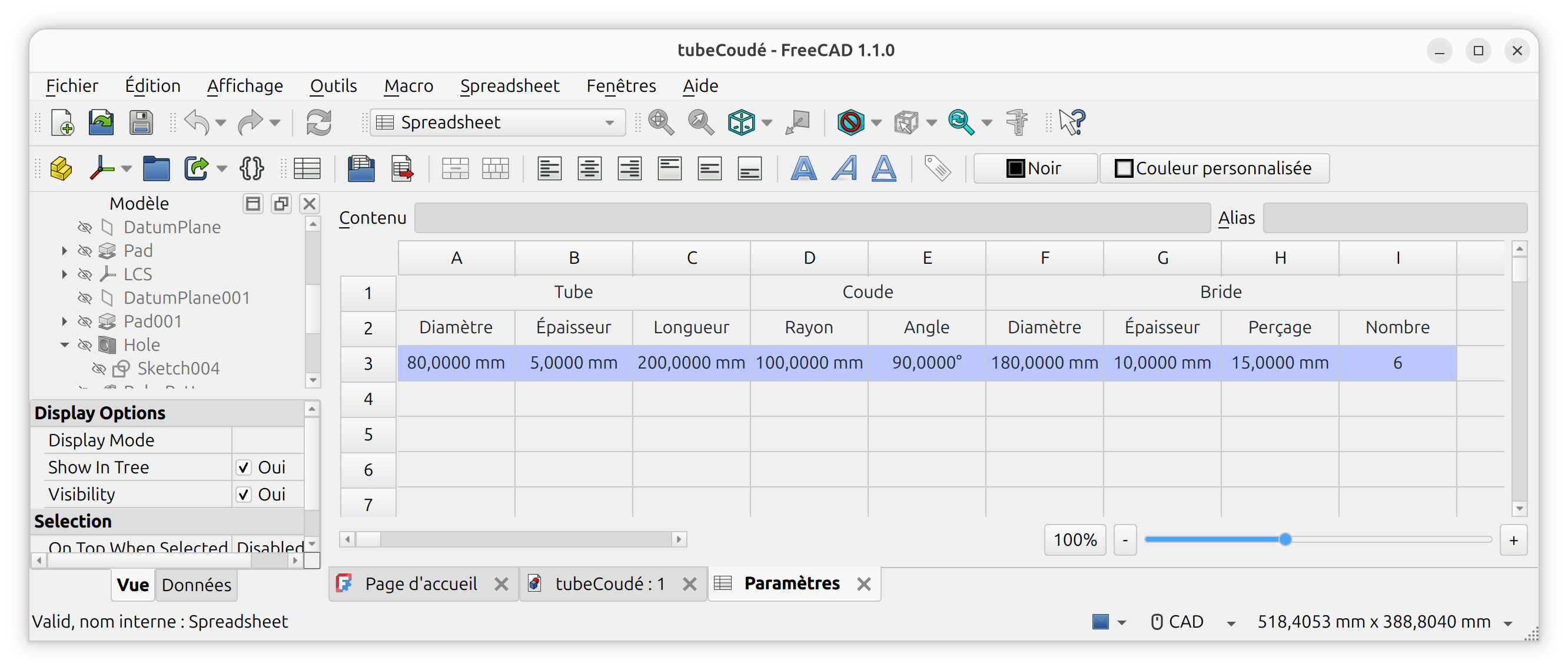Apply italic text style A
The width and height of the screenshot is (1568, 670).
click(x=844, y=169)
